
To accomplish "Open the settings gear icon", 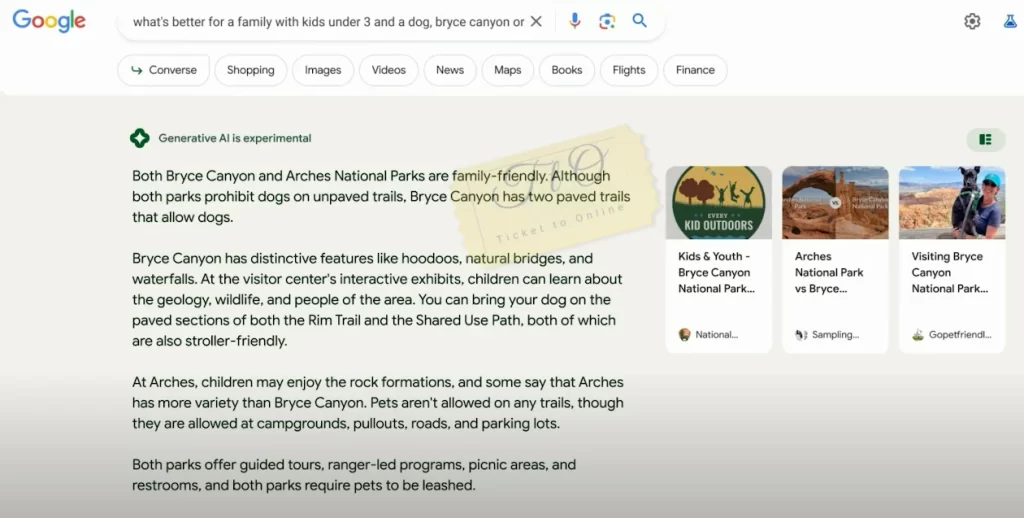I will click(x=972, y=22).
